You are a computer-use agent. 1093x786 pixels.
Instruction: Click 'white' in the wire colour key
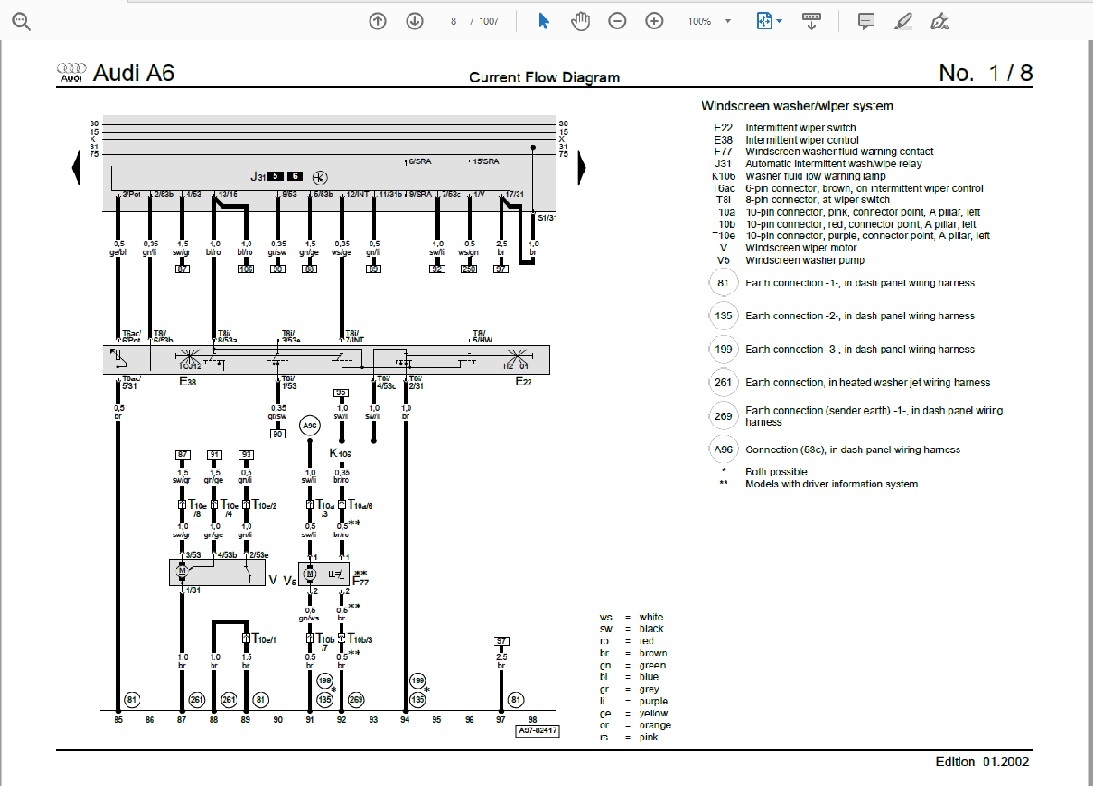pyautogui.click(x=651, y=617)
